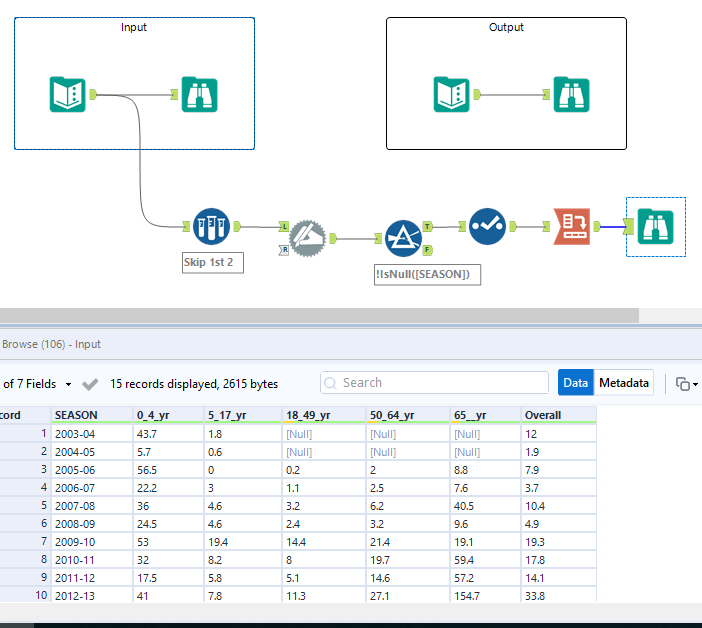This screenshot has width=702, height=628.
Task: Click the Overall column header
Action: coord(559,415)
